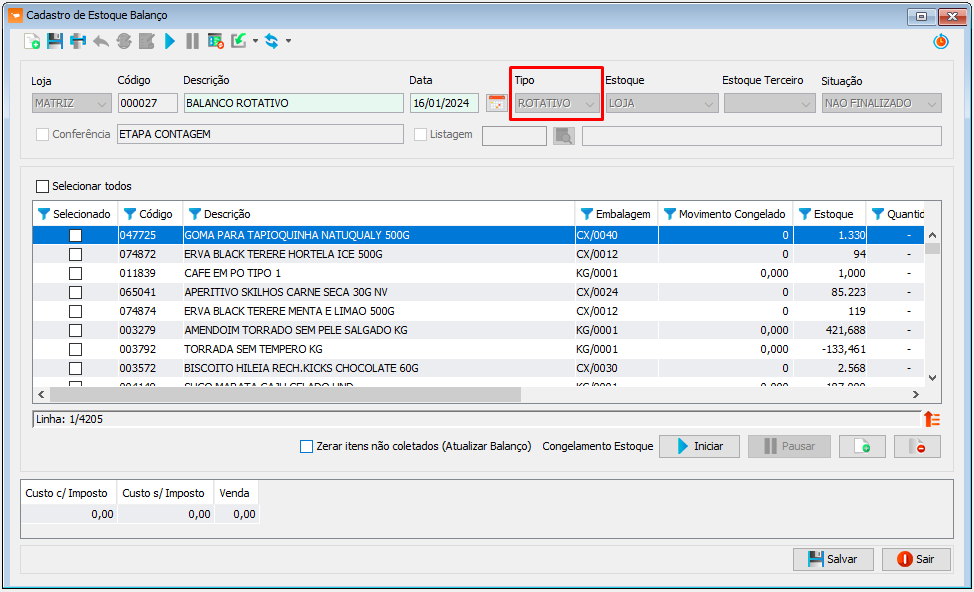The height and width of the screenshot is (592, 974).
Task: Open the Tipo ROTATIVO dropdown
Action: click(557, 103)
